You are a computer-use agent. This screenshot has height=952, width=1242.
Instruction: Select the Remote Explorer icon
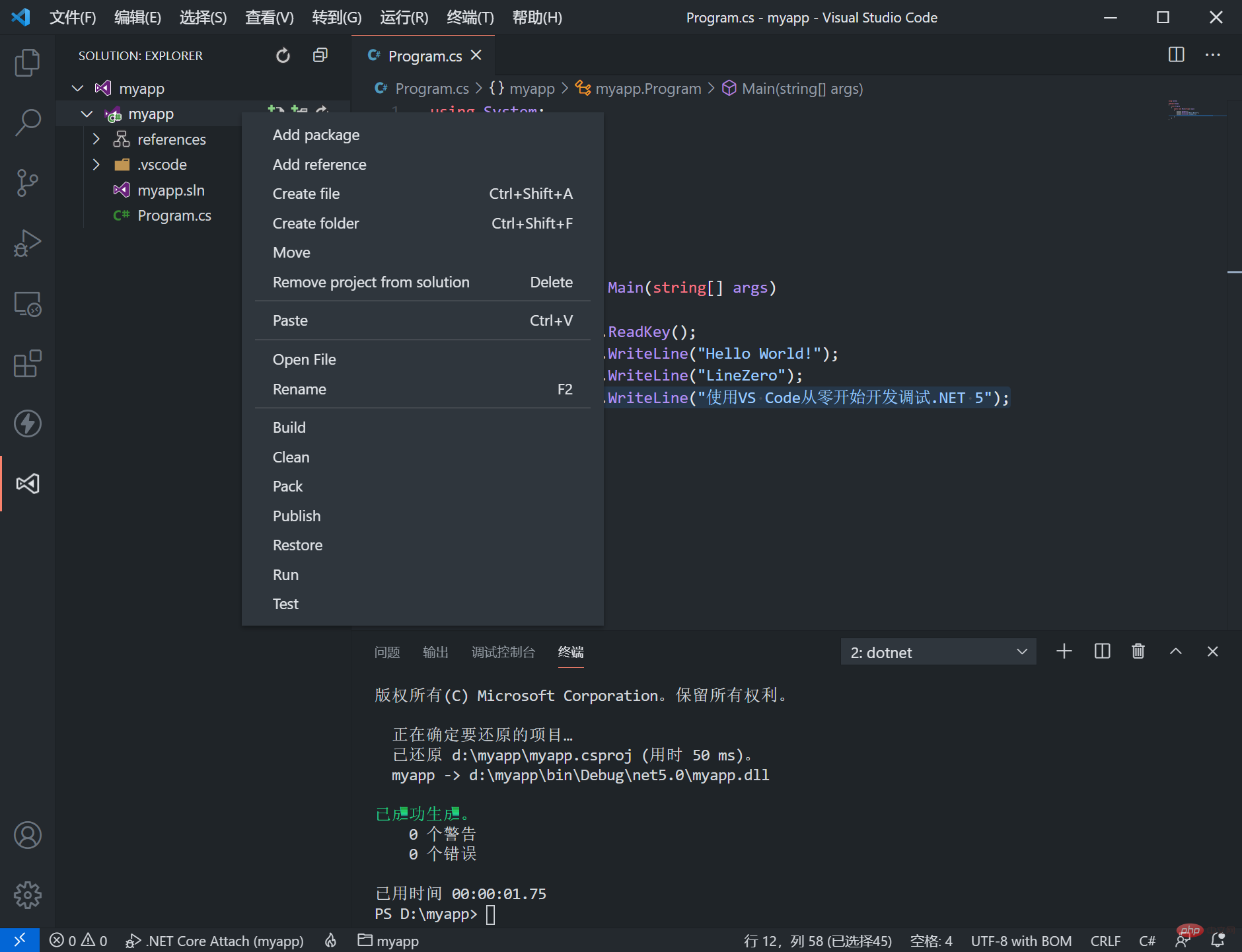coord(27,304)
